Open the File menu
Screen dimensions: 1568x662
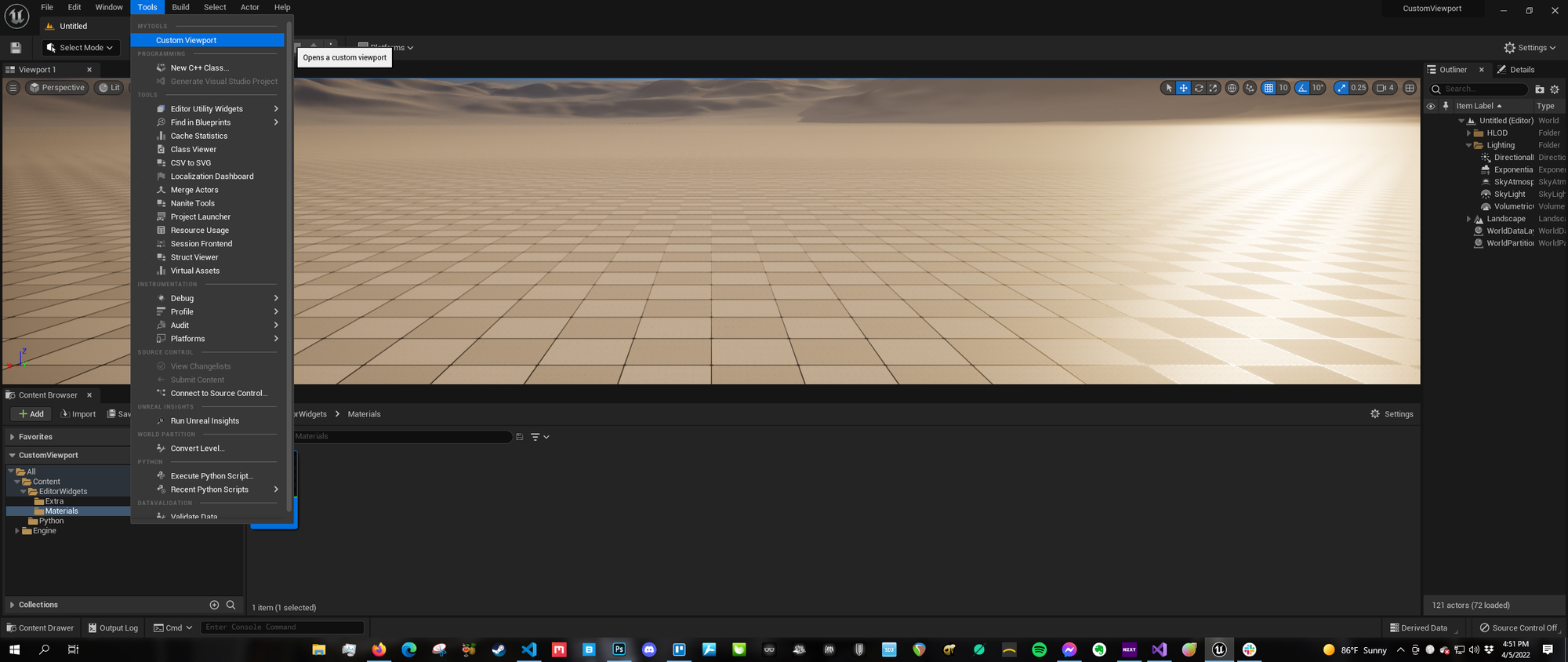(x=47, y=7)
